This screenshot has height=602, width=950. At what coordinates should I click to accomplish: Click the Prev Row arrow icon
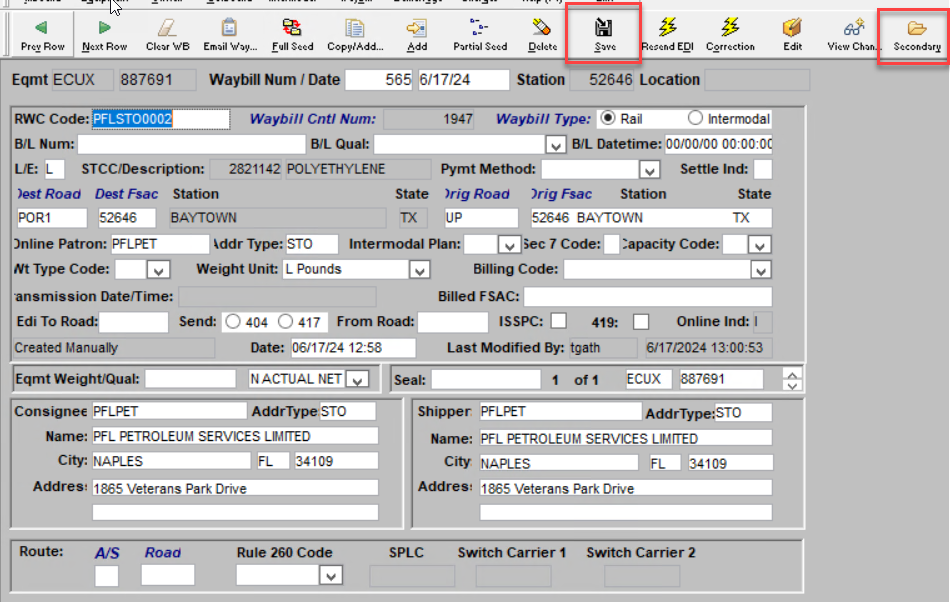(x=42, y=28)
